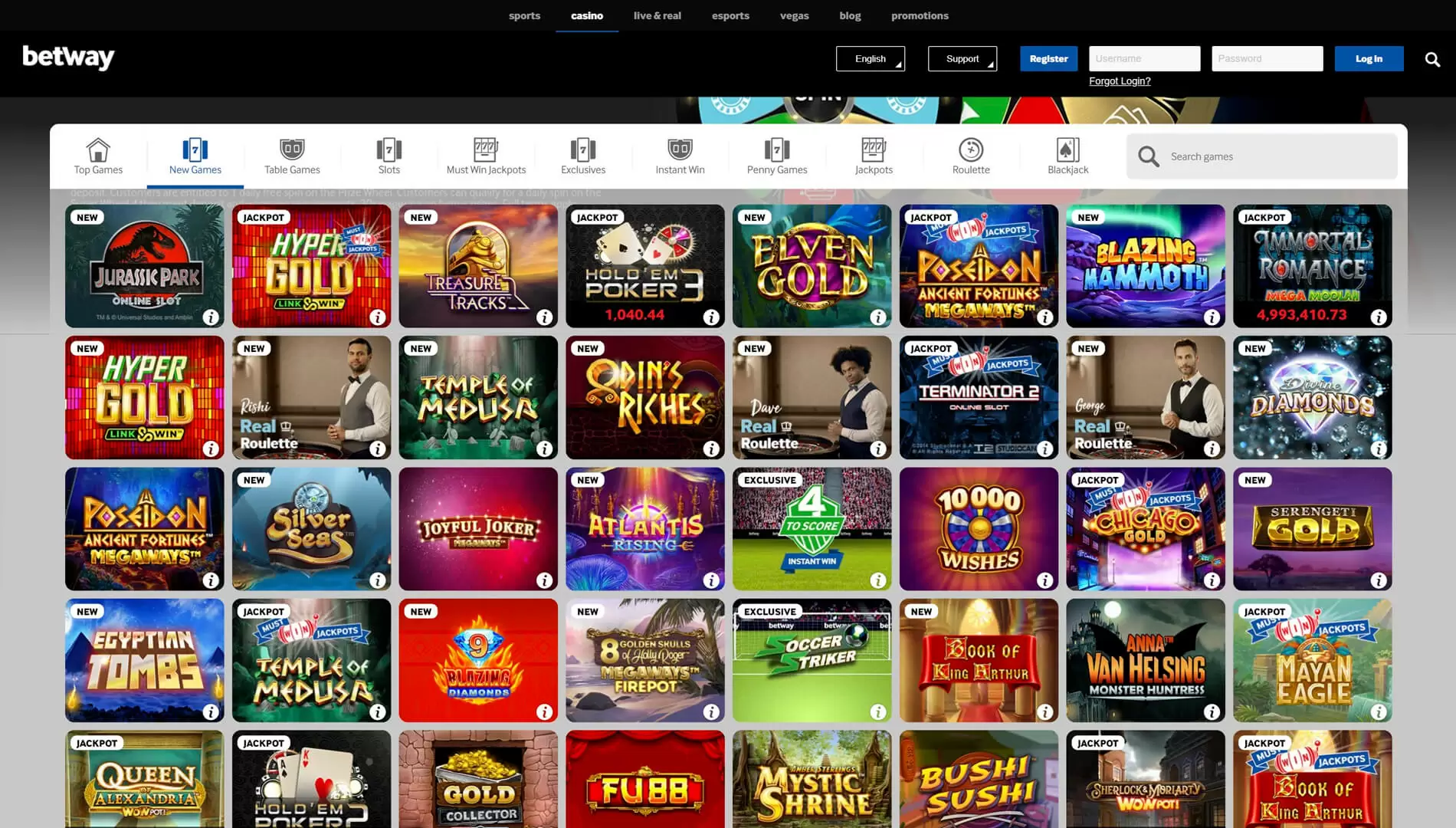This screenshot has height=828, width=1456.
Task: Show info for Serengeti Gold game
Action: (1379, 580)
